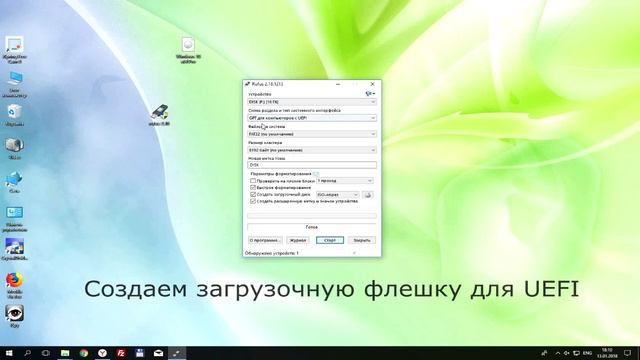Toggle the create bootable disk checkbox
The height and width of the screenshot is (360, 640).
253,194
